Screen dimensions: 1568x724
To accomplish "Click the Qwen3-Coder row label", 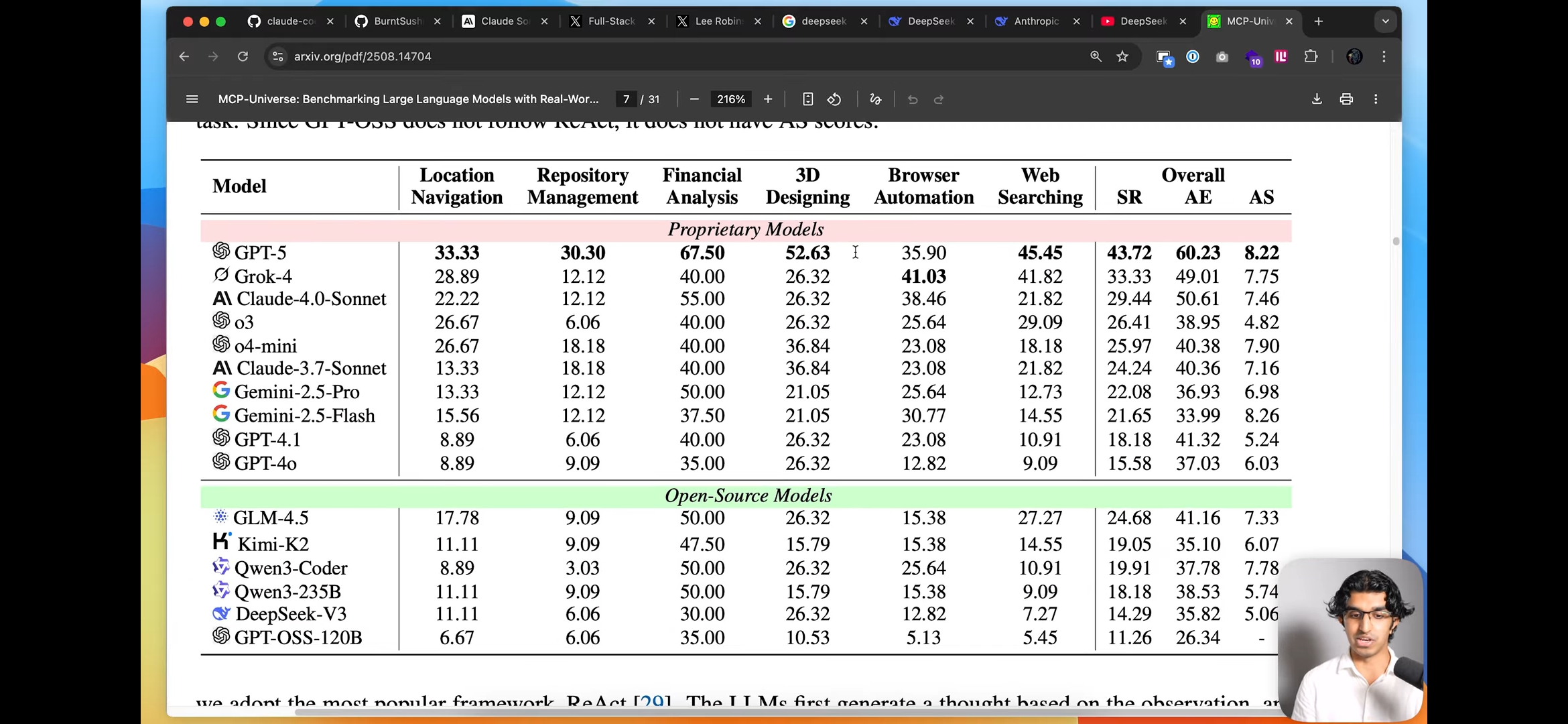I will (291, 568).
